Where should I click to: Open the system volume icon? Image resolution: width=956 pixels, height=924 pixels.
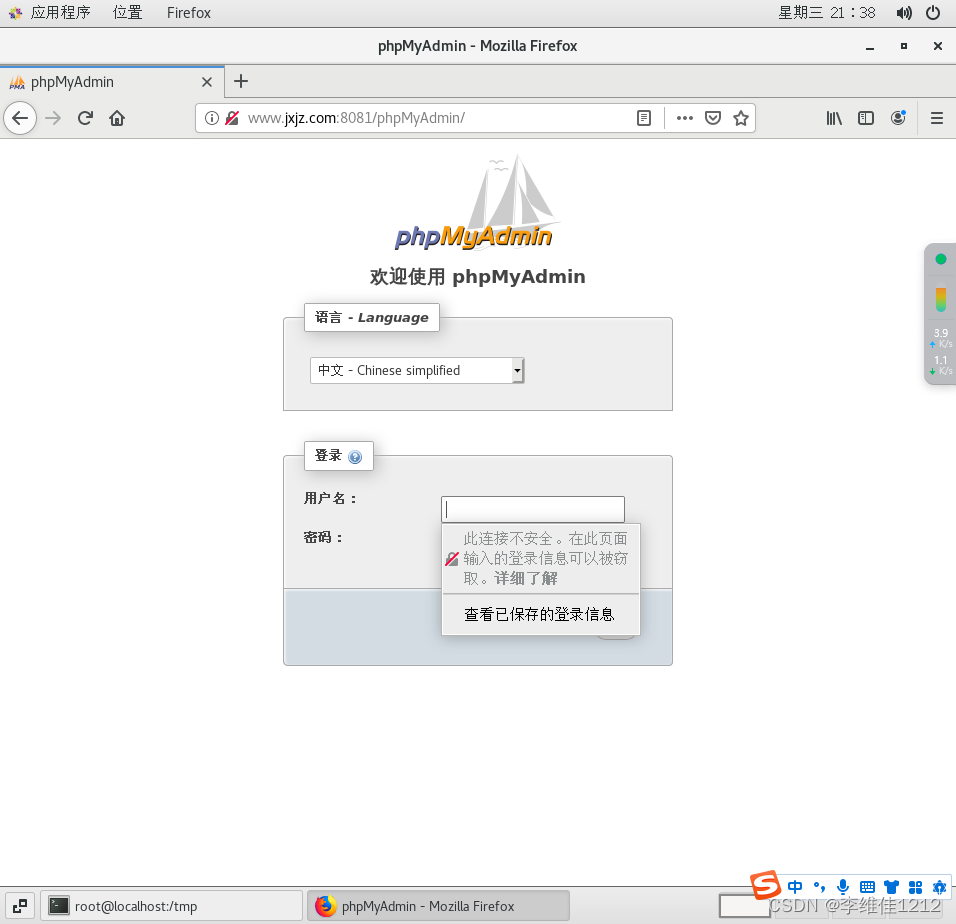[904, 13]
